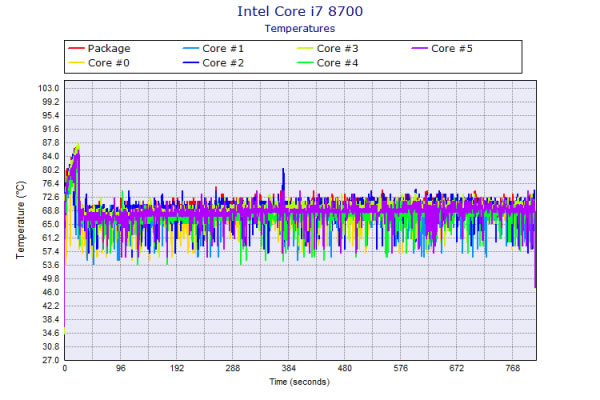Screen dimensions: 600x400
Task: Click the 46.0 y-axis value
Action: click(x=51, y=292)
